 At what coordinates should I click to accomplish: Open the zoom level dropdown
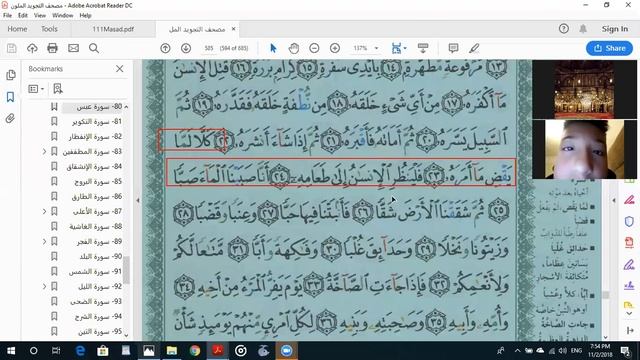tap(376, 48)
